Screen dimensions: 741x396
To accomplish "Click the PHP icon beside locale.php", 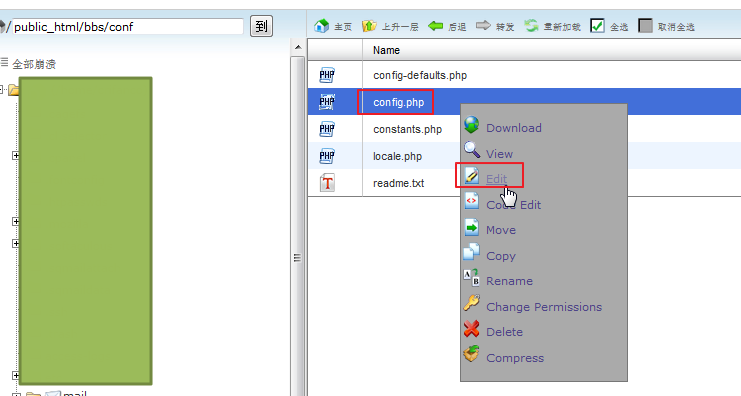I will coord(327,156).
